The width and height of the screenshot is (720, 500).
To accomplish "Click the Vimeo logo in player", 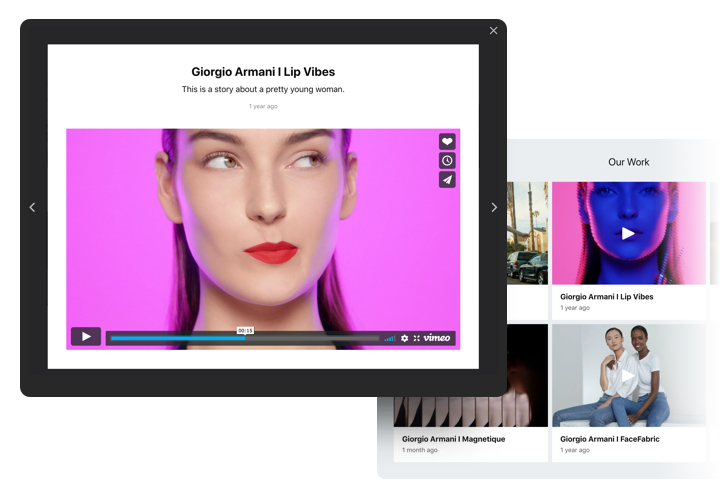I will coord(437,338).
